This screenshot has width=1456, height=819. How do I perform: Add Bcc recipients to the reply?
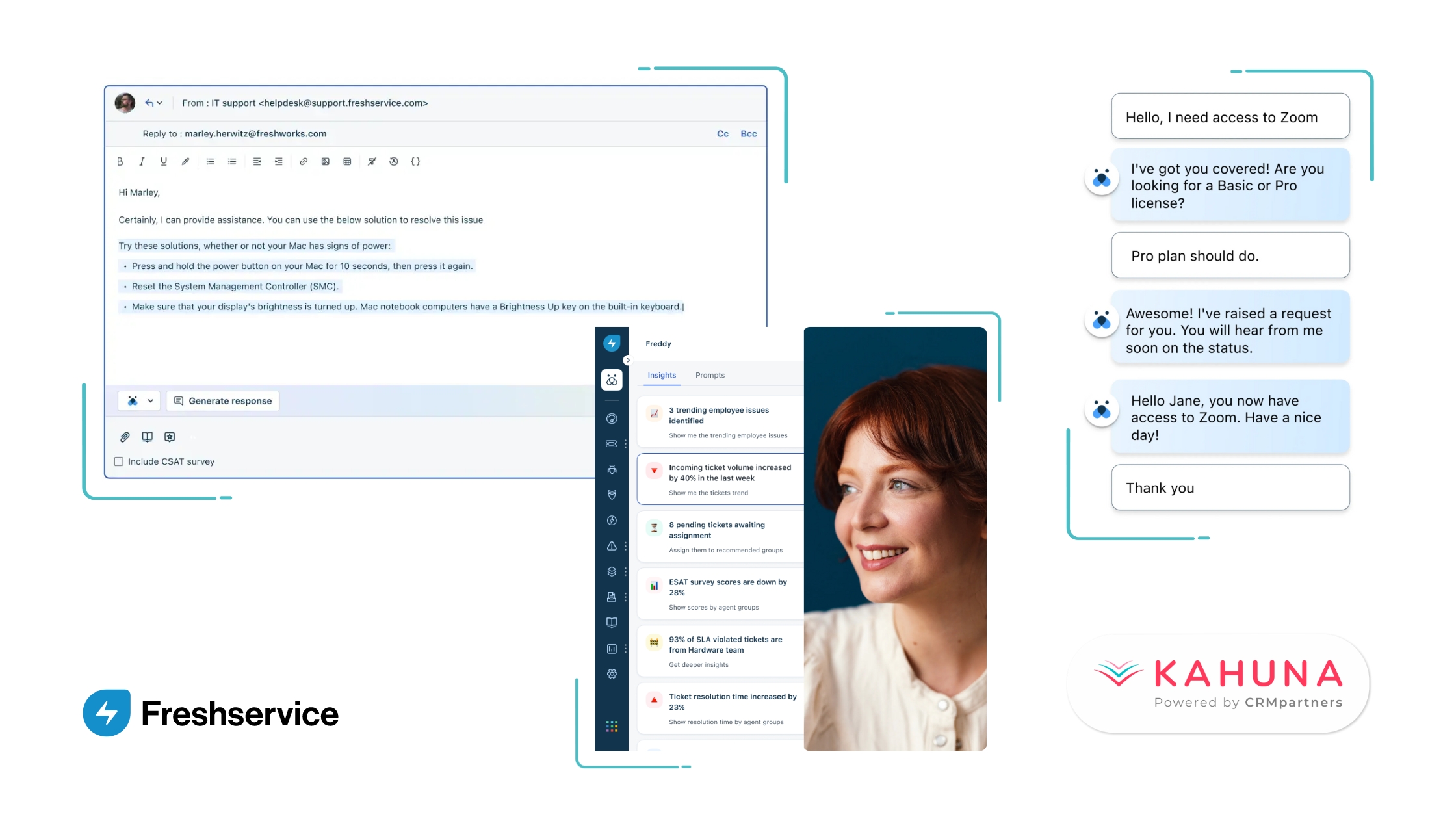click(749, 134)
